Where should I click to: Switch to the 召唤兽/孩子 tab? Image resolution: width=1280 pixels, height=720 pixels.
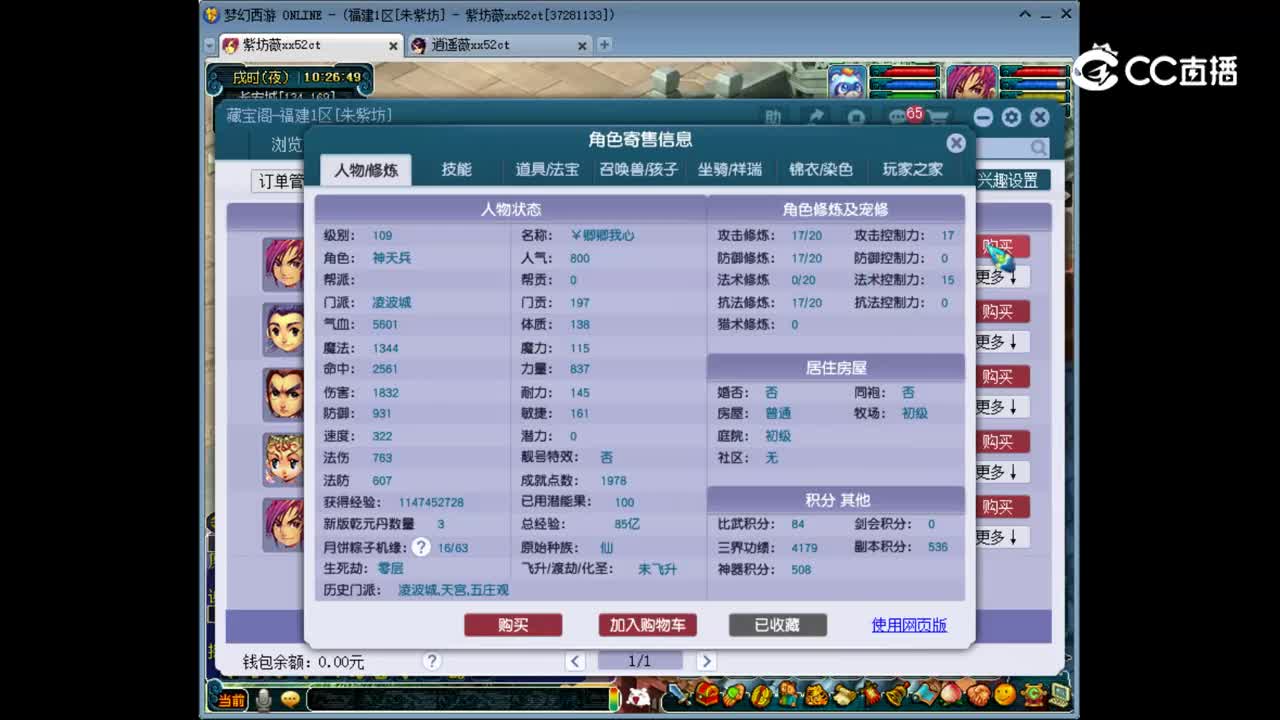(638, 170)
